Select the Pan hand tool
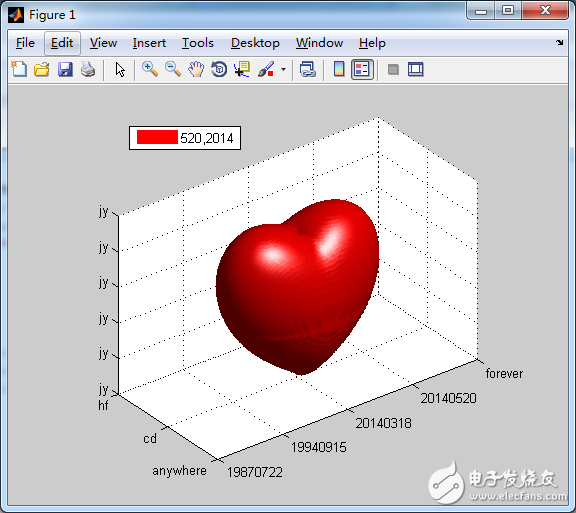576x513 pixels. [196, 69]
